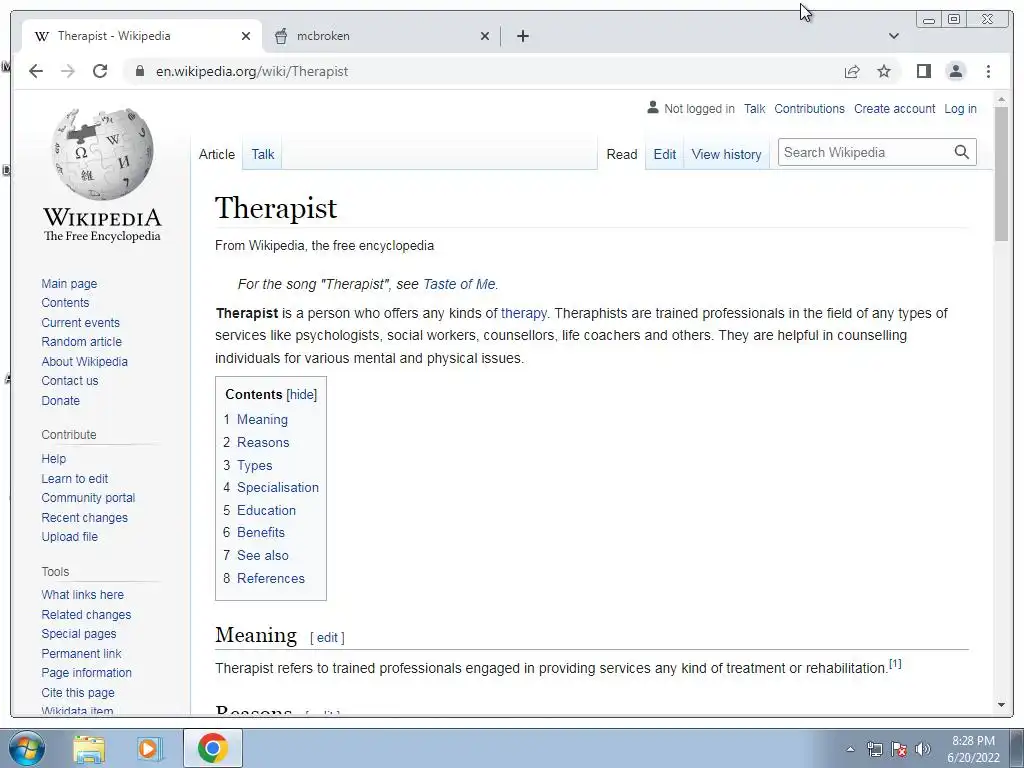Follow the therapy link in the intro
The width and height of the screenshot is (1024, 768).
pos(523,313)
